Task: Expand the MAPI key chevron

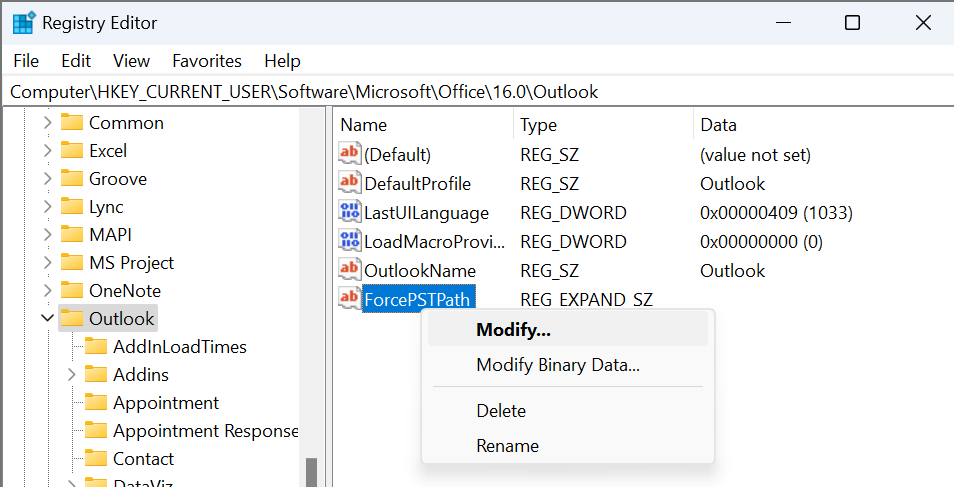Action: click(47, 234)
